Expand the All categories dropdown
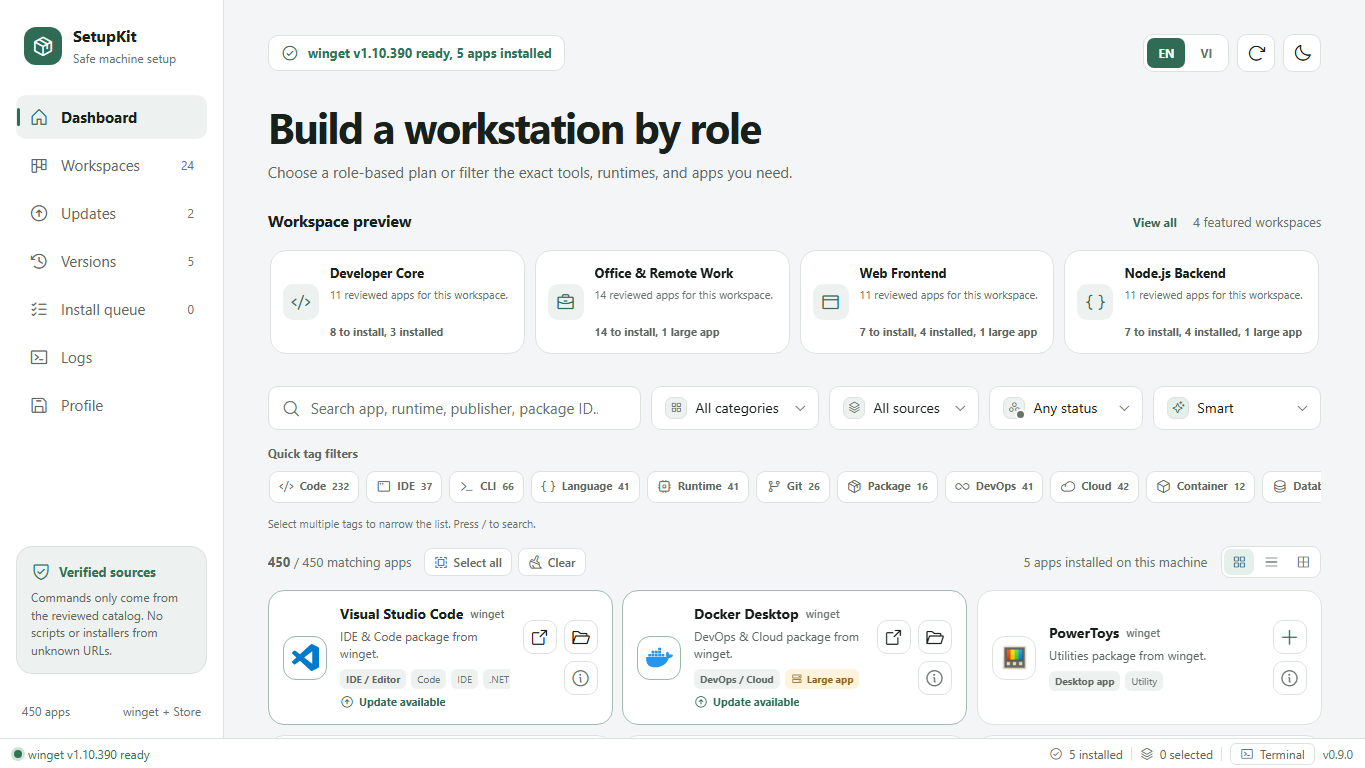1365x768 pixels. click(x=735, y=408)
